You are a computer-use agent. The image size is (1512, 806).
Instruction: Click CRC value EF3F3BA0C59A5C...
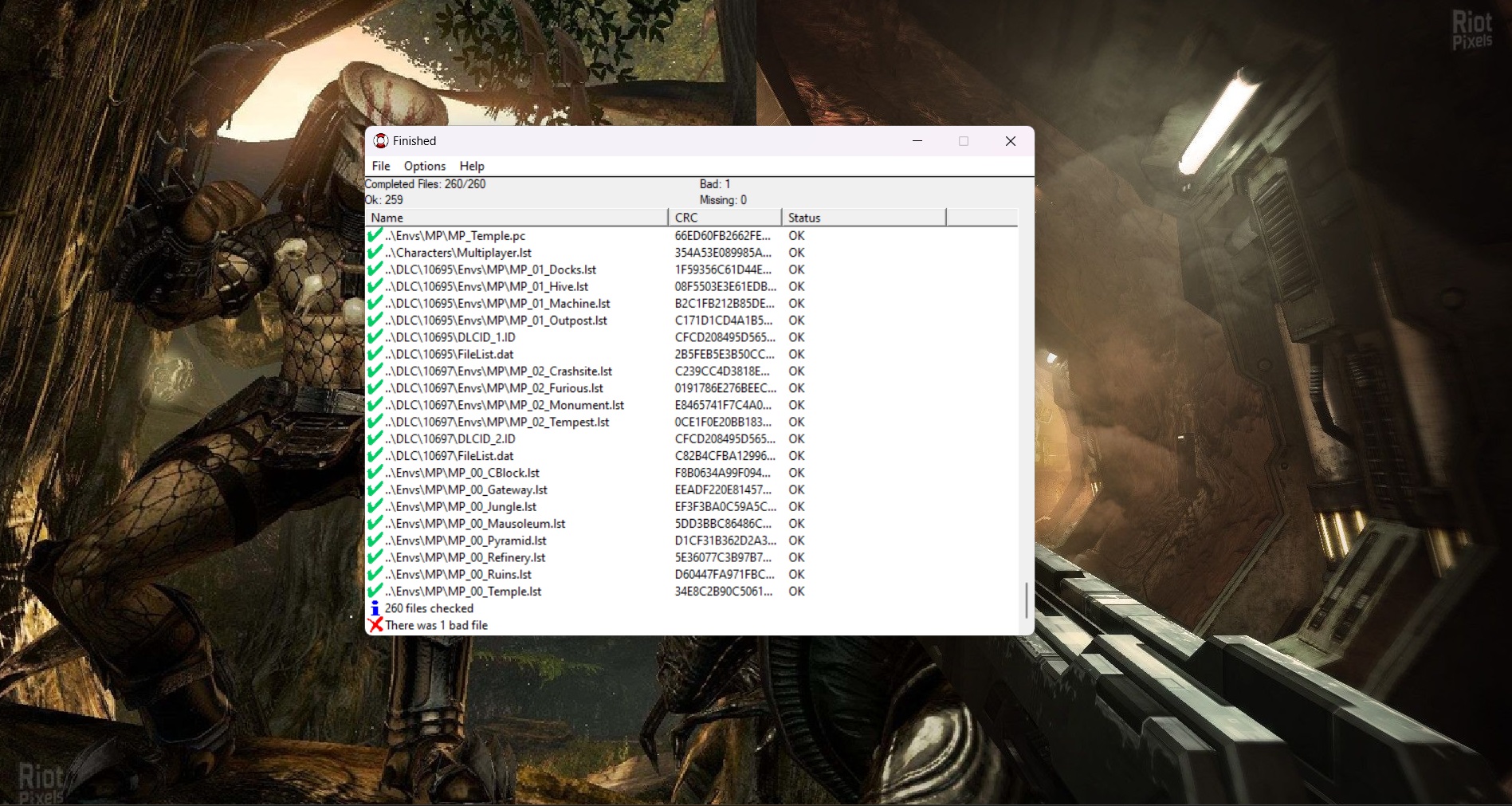(x=725, y=507)
